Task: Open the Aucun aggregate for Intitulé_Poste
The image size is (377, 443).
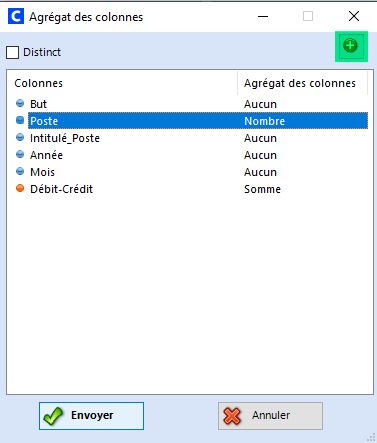Action: tap(260, 138)
